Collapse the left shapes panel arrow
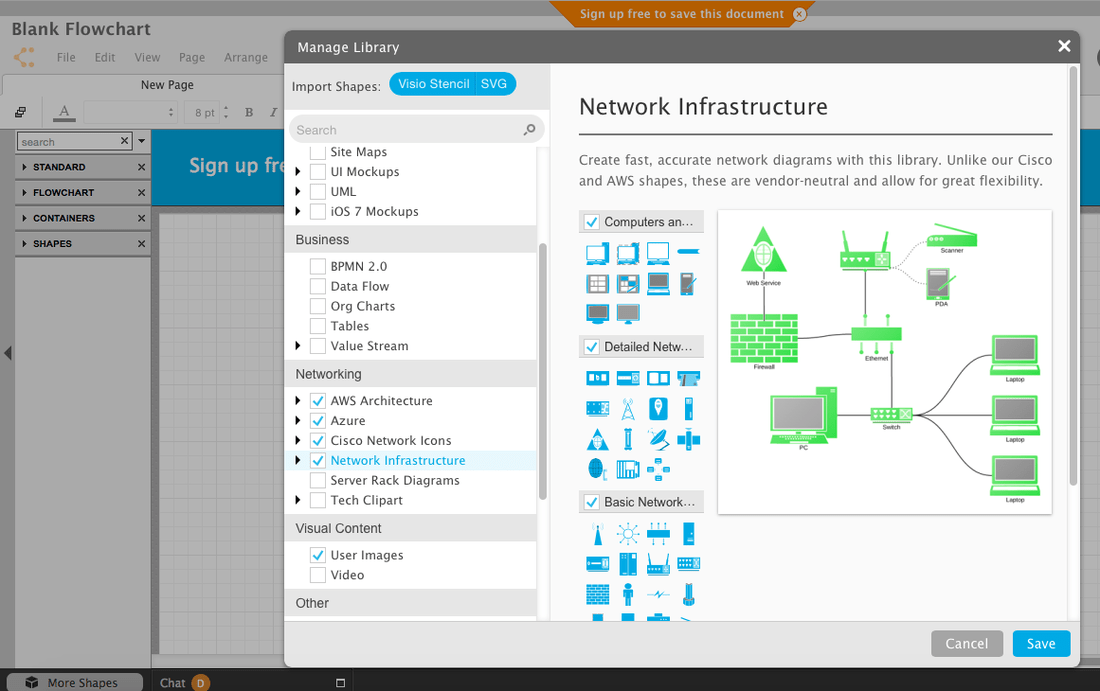The image size is (1100, 691). (x=8, y=353)
